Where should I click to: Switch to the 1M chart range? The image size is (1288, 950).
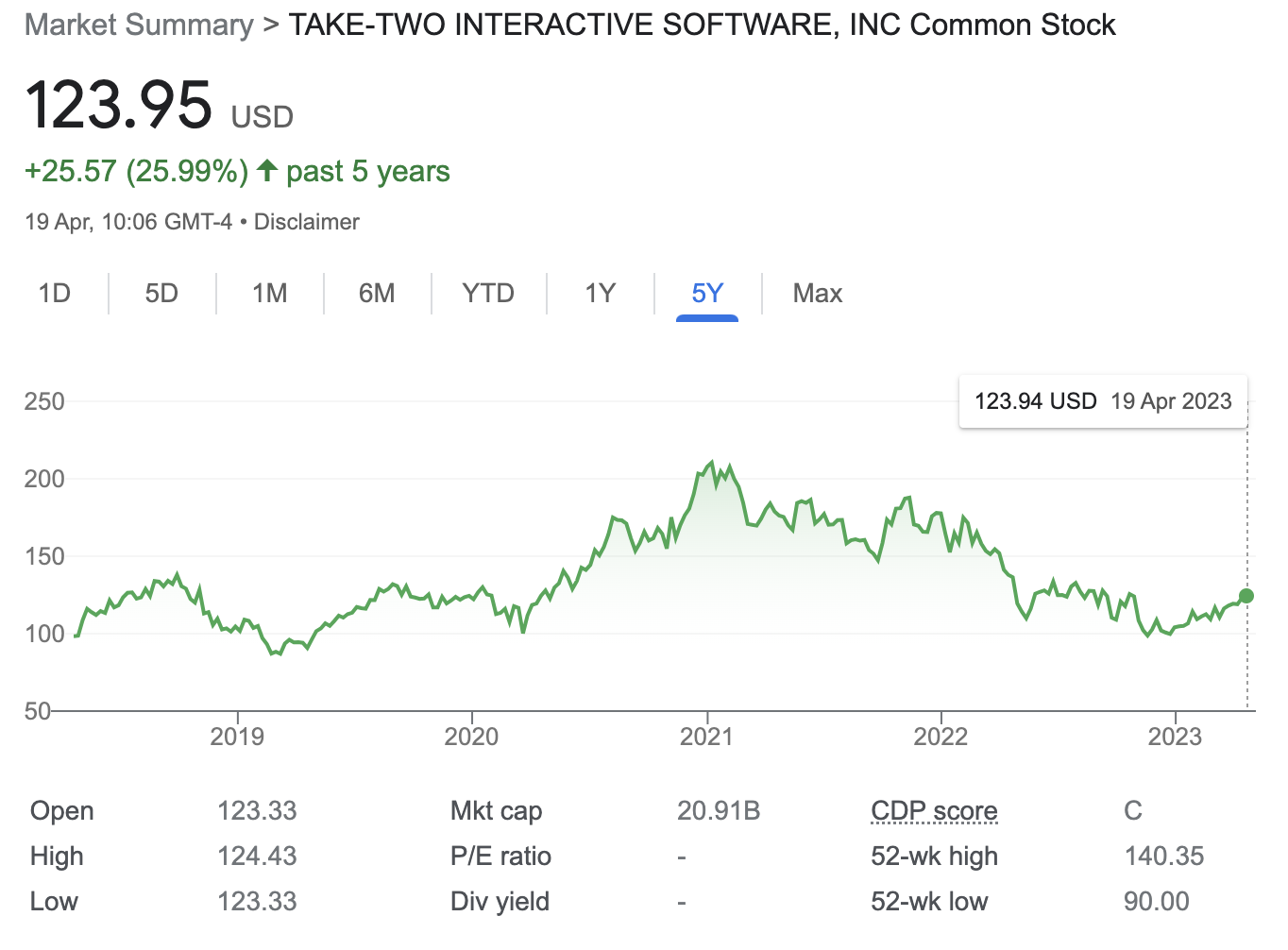coord(270,294)
